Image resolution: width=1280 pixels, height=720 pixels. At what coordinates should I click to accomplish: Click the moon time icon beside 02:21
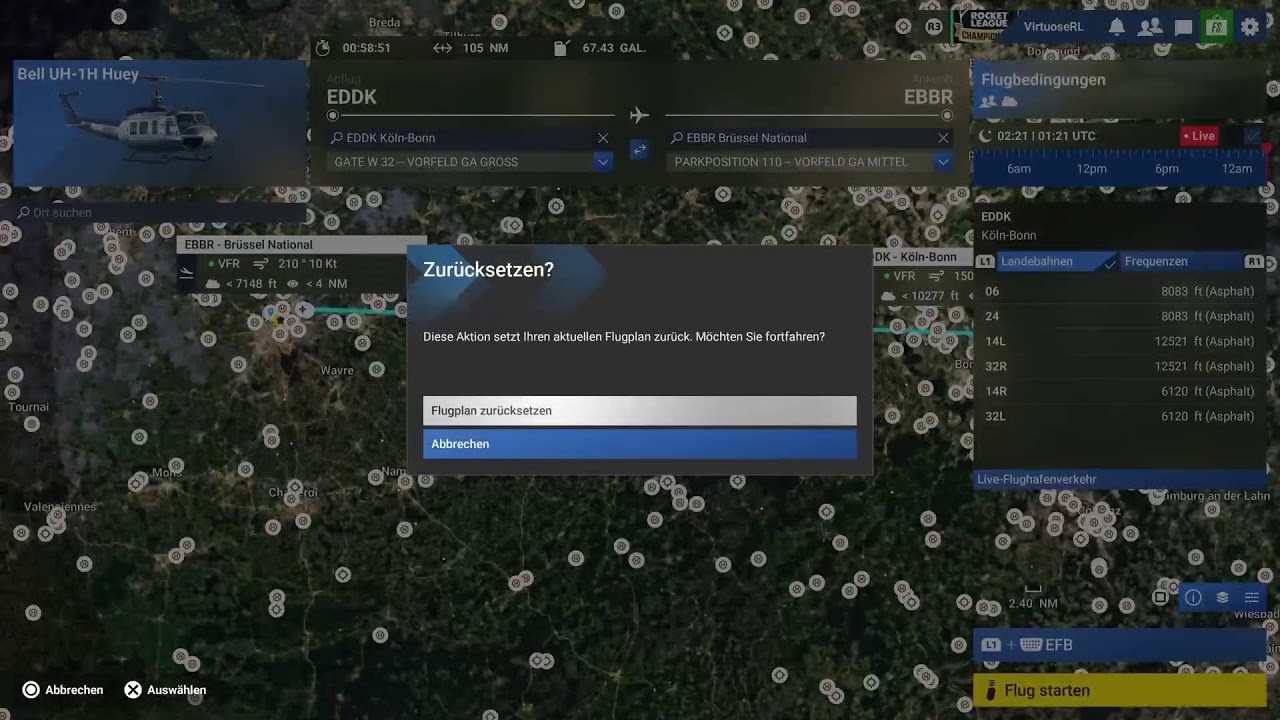pos(985,136)
